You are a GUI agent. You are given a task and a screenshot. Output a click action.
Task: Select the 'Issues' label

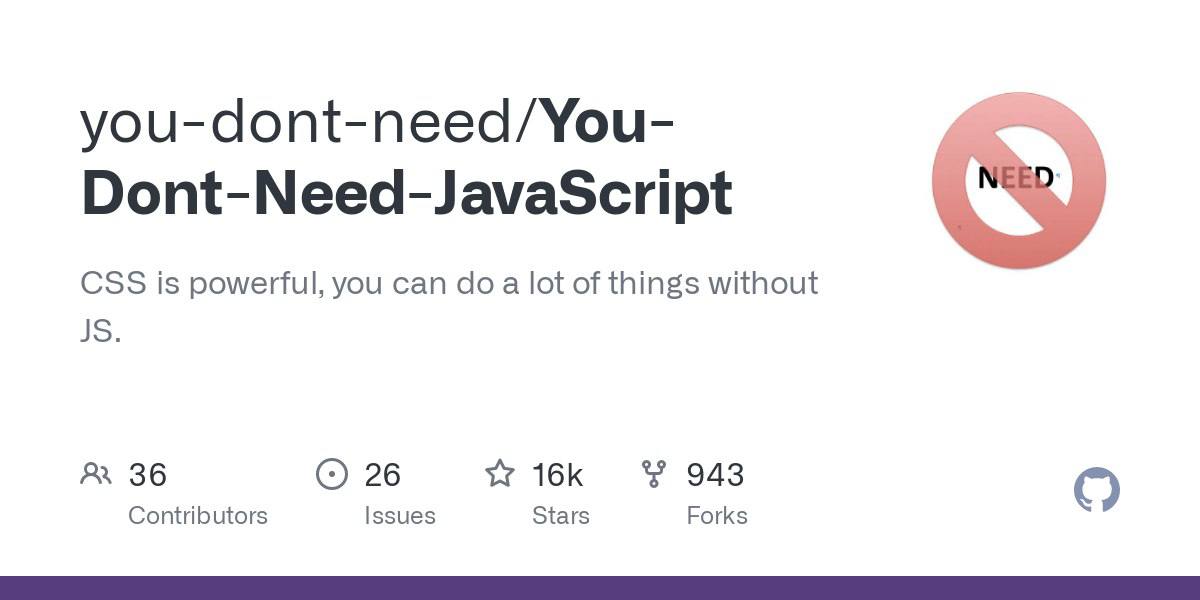click(399, 516)
